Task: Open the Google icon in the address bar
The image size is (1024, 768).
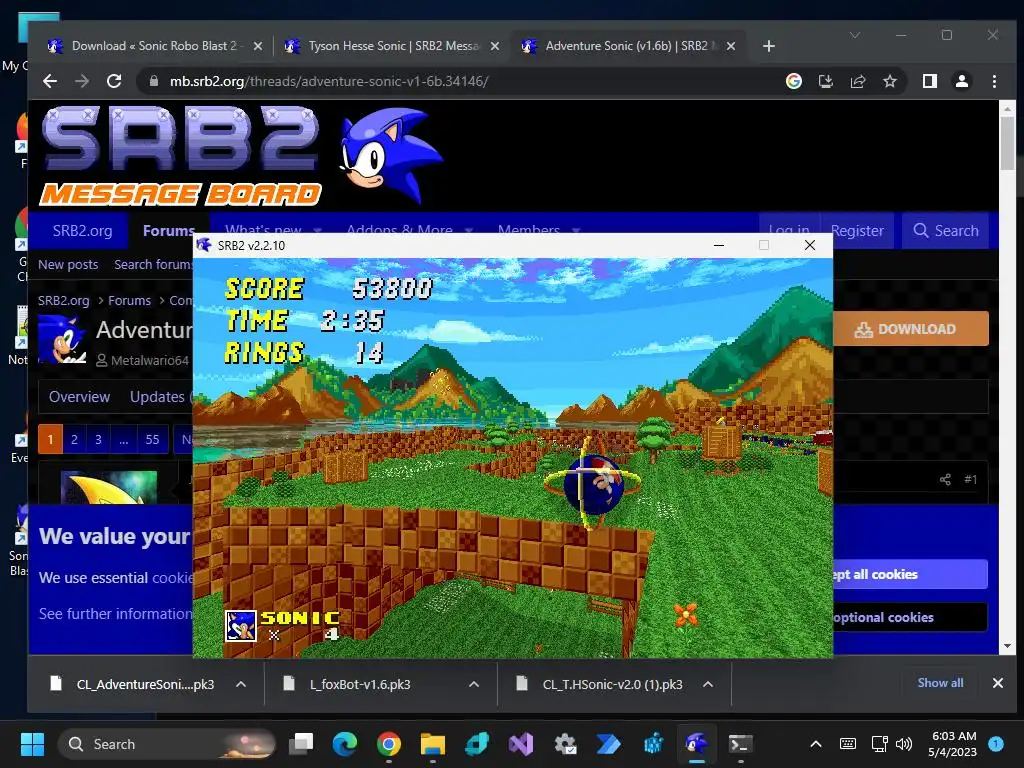Action: (793, 81)
